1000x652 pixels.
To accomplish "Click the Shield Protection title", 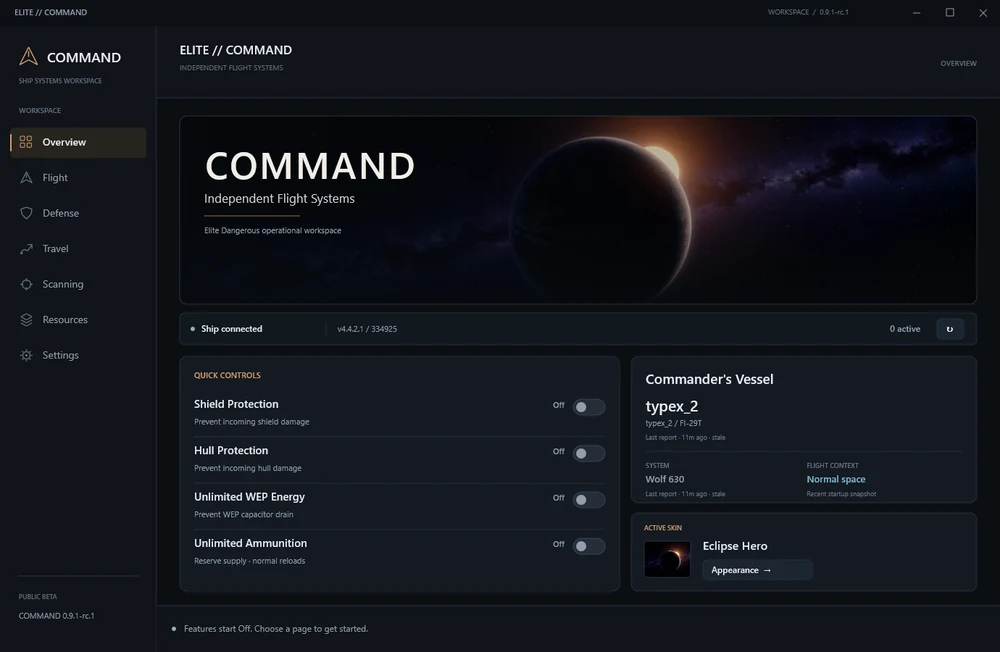I will (236, 404).
